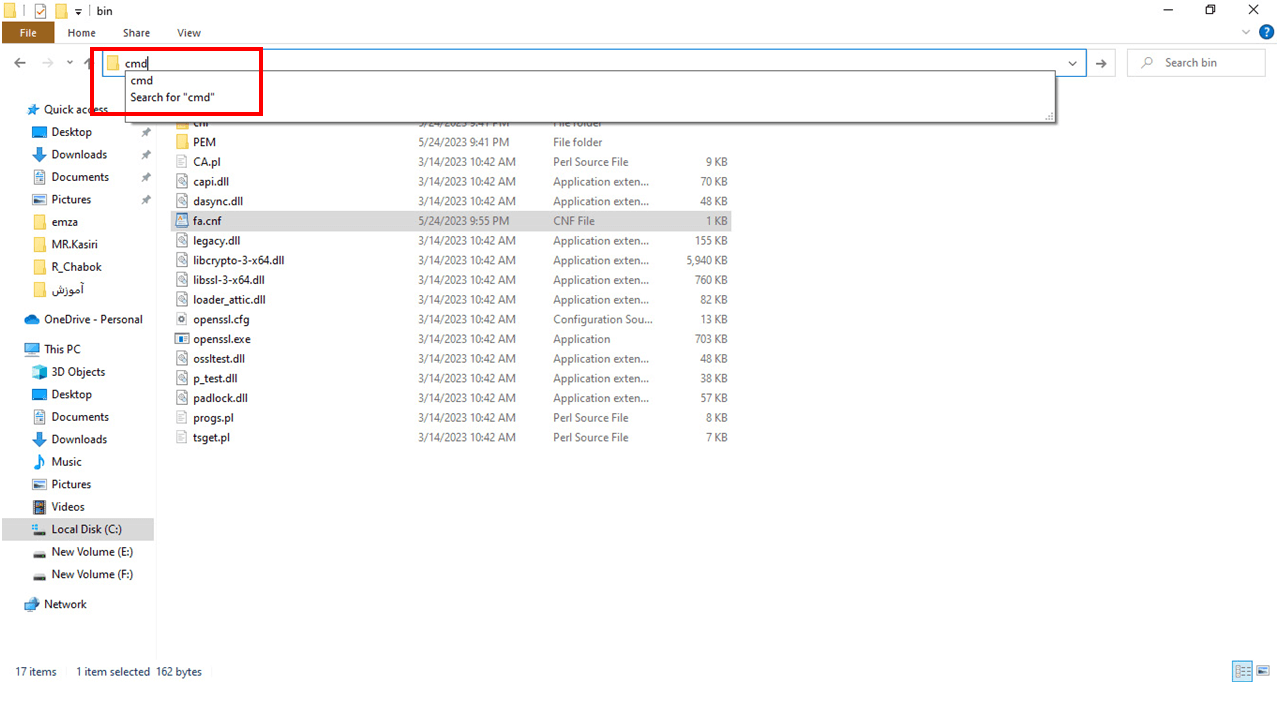The width and height of the screenshot is (1280, 720).
Task: Select the openssl.exe application file
Action: click(x=221, y=339)
